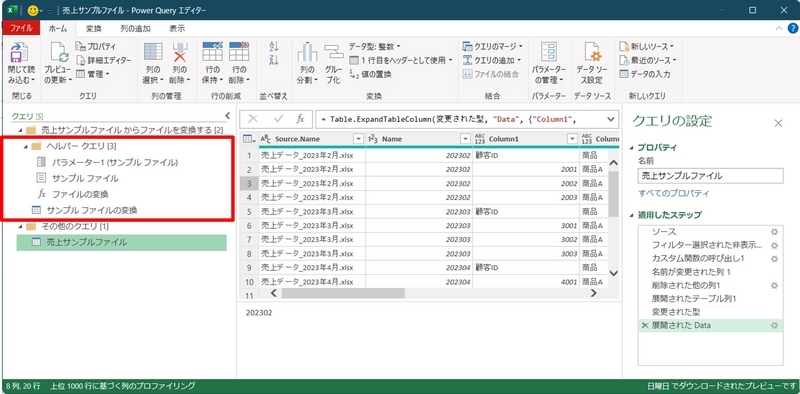The image size is (800, 394).
Task: Click the パラメーターの管理 icon
Action: tap(548, 53)
